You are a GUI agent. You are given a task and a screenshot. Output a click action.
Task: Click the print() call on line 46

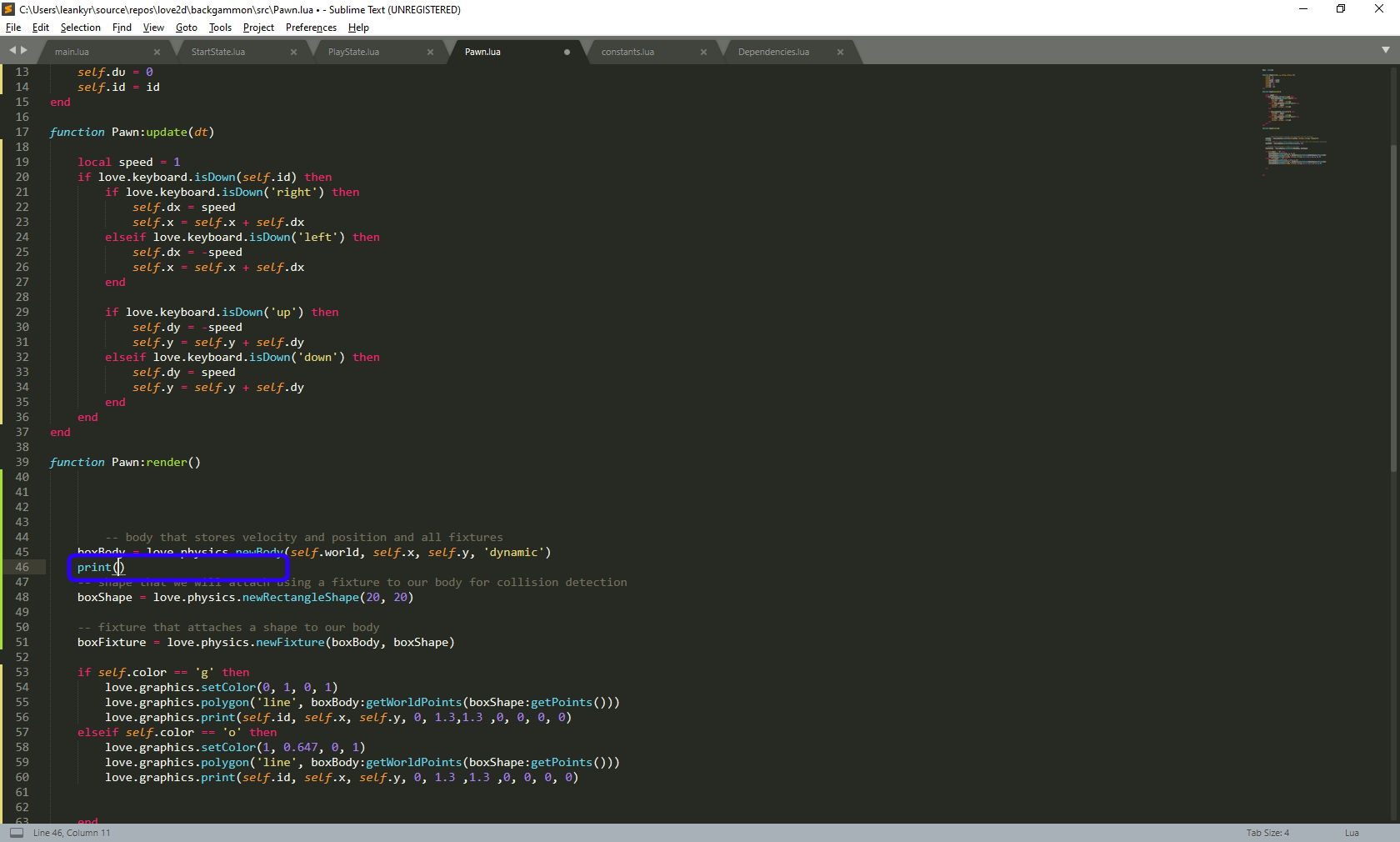click(x=101, y=567)
